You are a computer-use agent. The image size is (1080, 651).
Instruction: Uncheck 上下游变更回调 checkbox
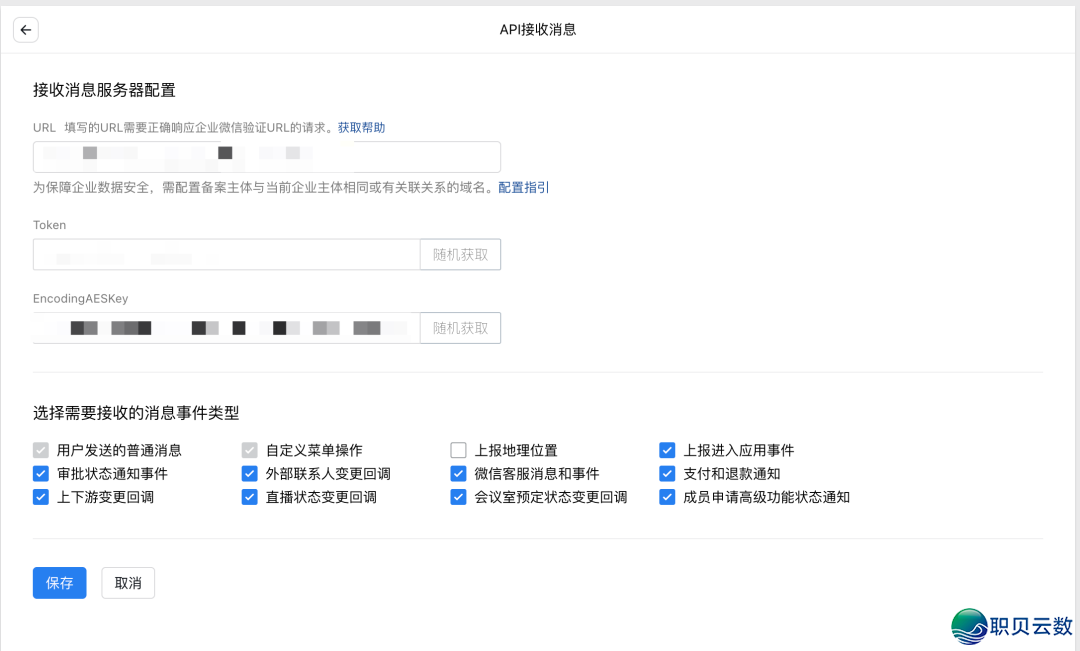[x=41, y=497]
